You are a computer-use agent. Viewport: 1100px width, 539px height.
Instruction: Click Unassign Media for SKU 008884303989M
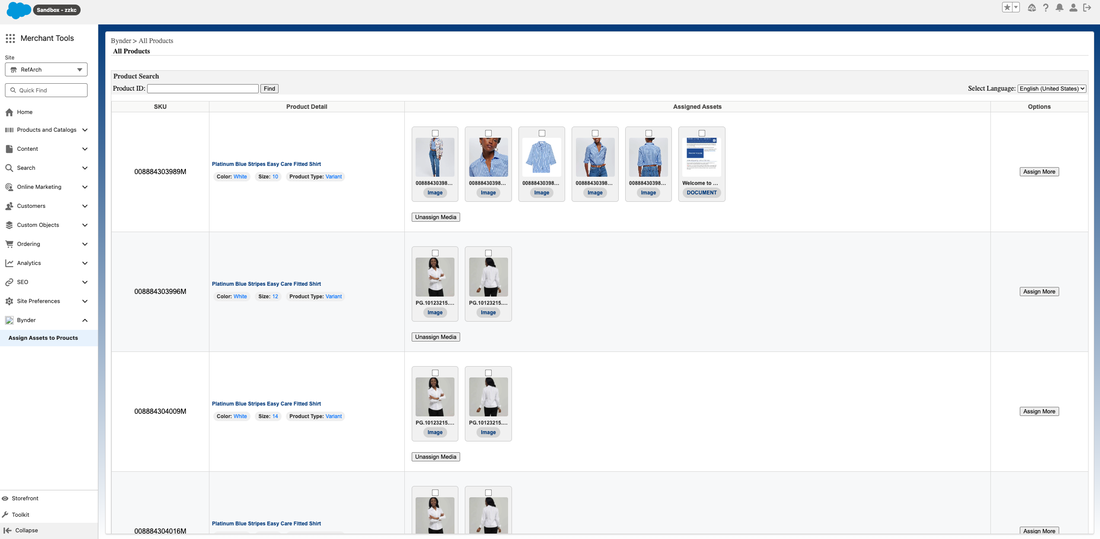[436, 217]
